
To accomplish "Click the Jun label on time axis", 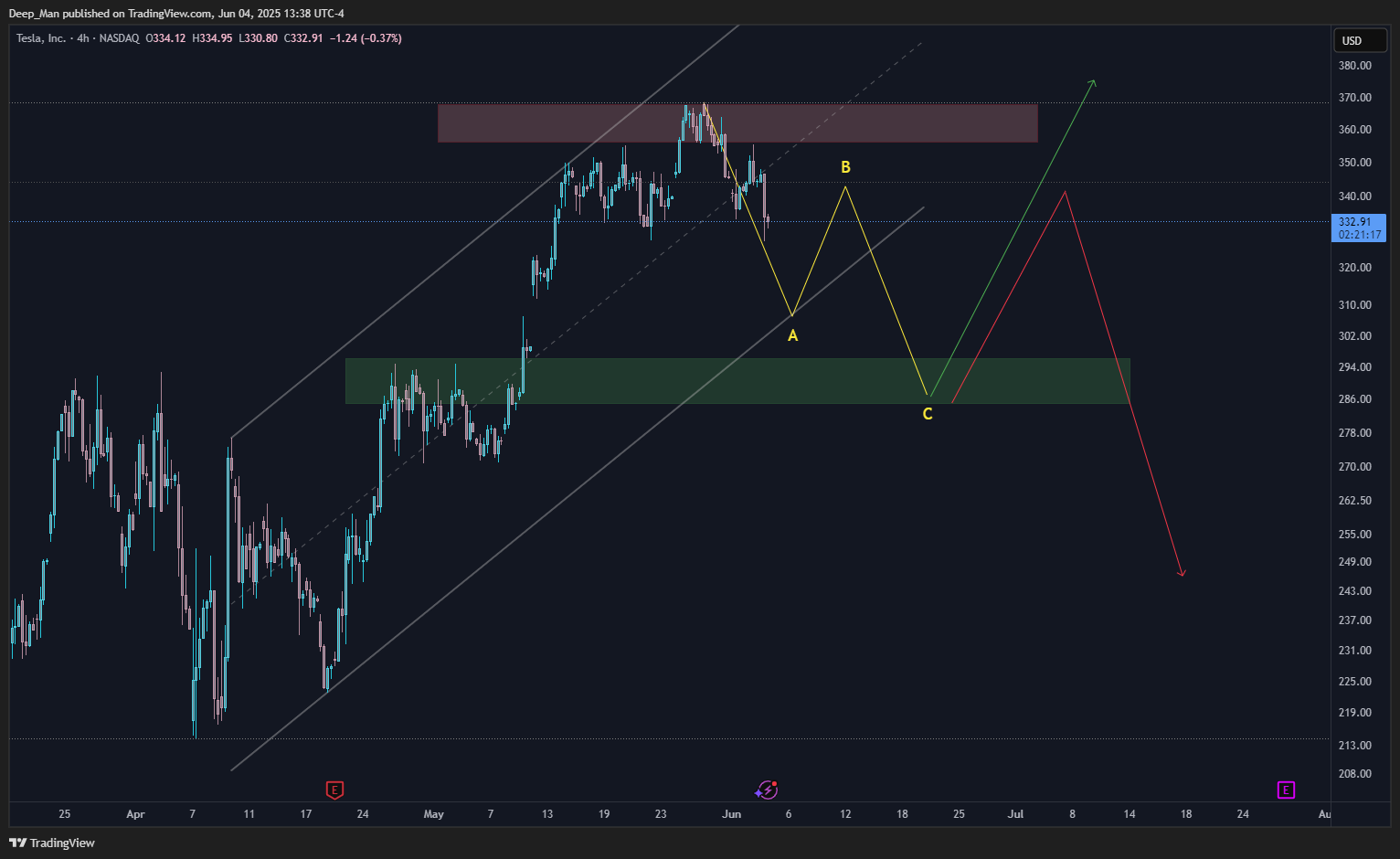I will tap(731, 814).
